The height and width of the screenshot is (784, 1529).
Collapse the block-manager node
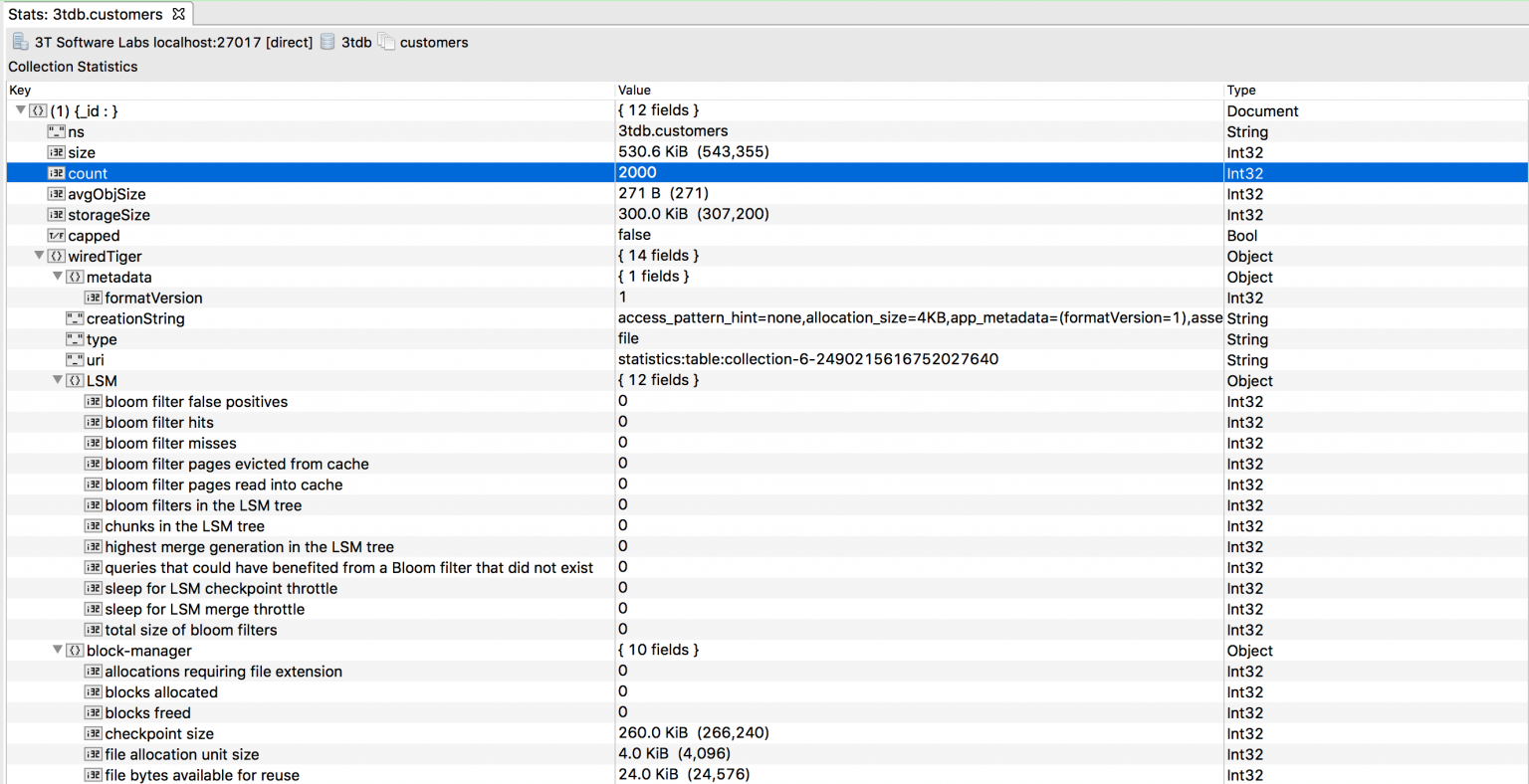[58, 650]
